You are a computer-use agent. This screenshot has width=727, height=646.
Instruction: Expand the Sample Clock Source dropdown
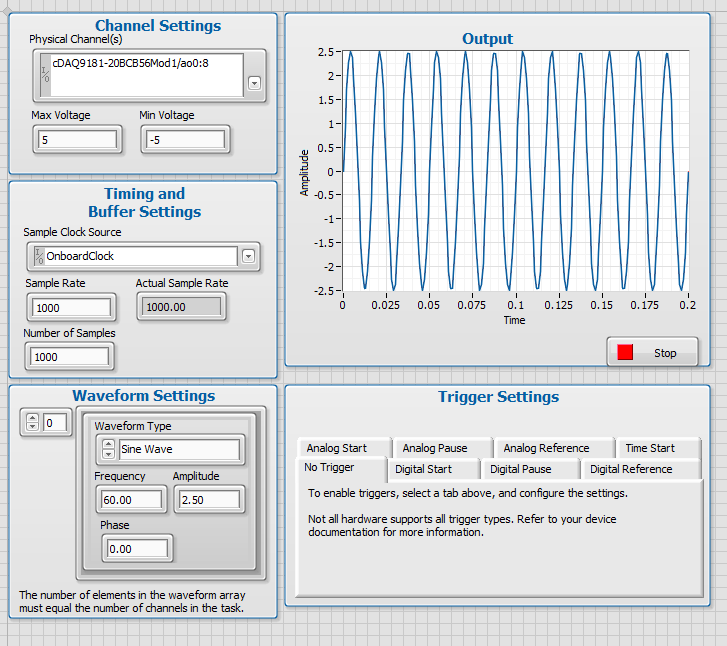pyautogui.click(x=249, y=256)
